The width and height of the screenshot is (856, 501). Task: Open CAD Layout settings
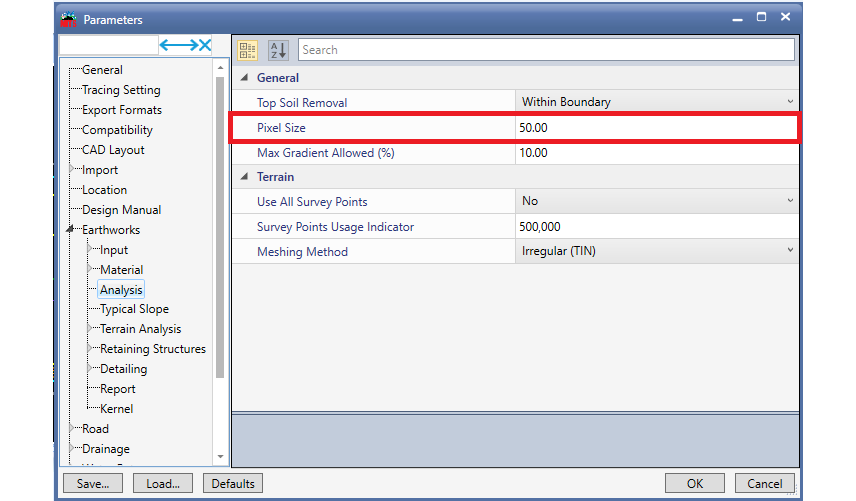pyautogui.click(x=113, y=150)
